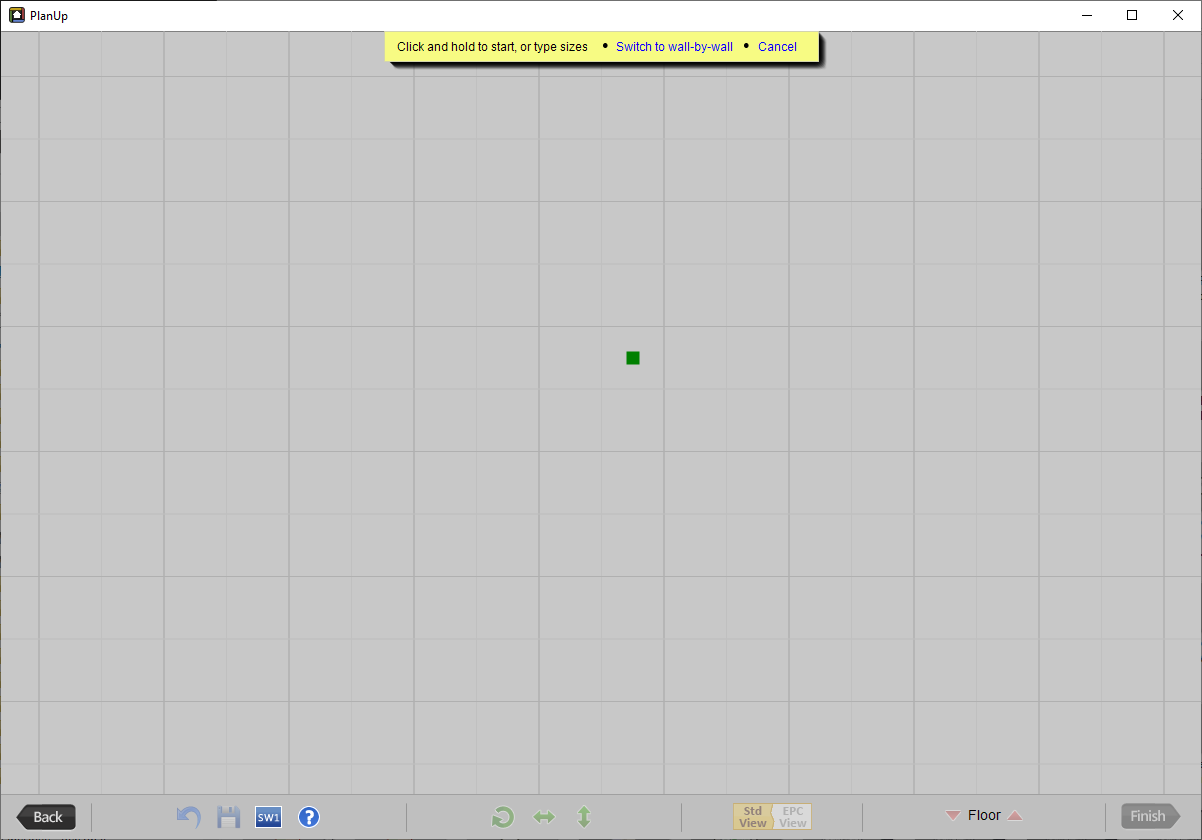Rotate the plan with circular arrow
The width and height of the screenshot is (1202, 840).
click(x=503, y=817)
